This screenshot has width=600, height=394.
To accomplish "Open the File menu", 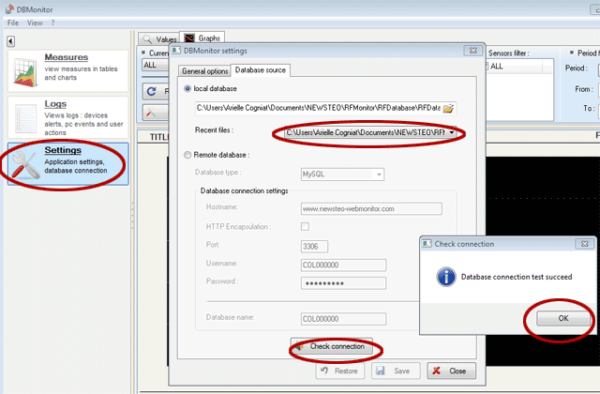I will pyautogui.click(x=13, y=23).
